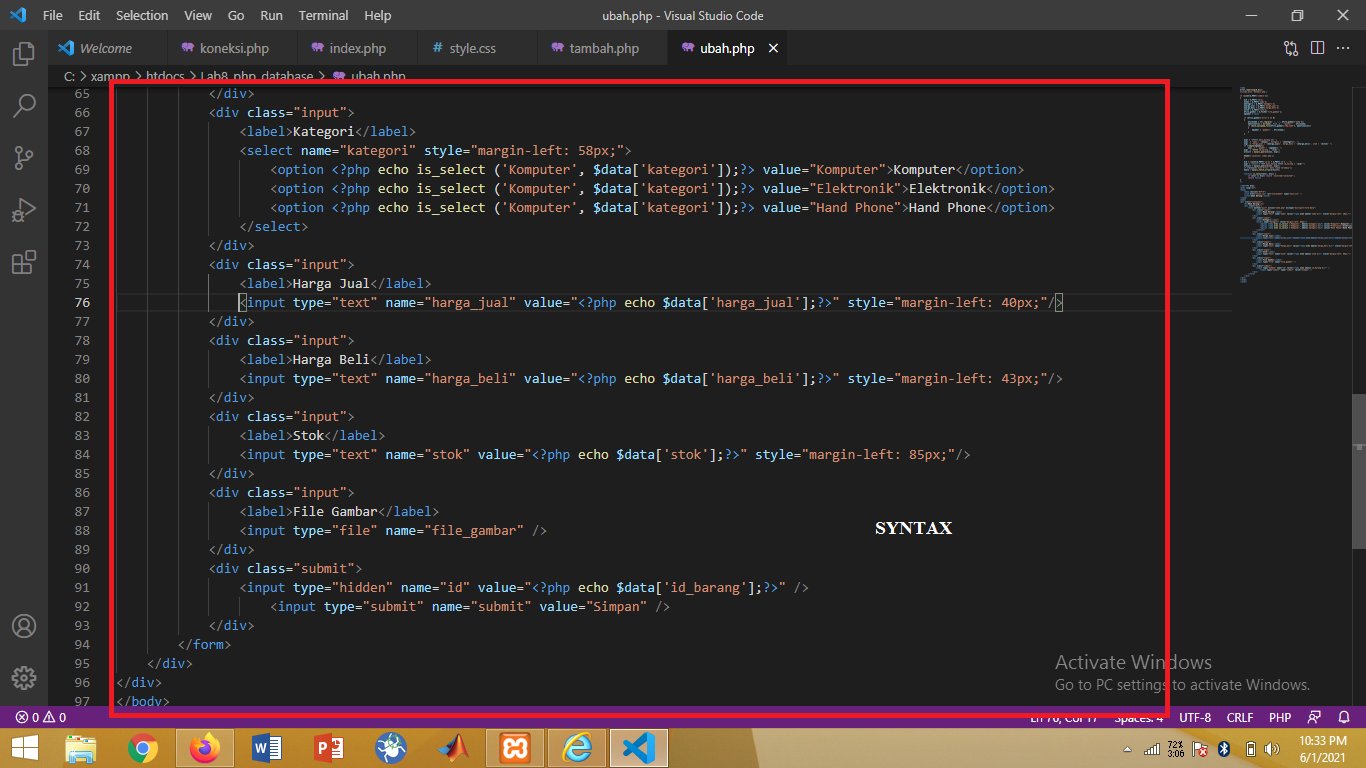Open the Search panel
This screenshot has width=1366, height=768.
point(23,105)
